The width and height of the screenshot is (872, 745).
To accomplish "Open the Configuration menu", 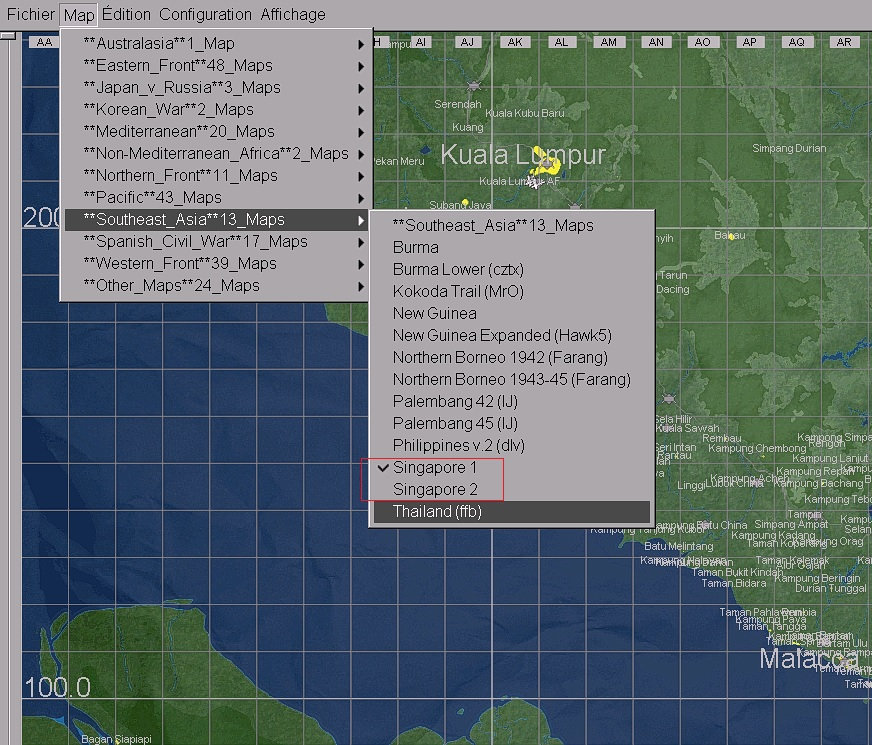I will 205,14.
